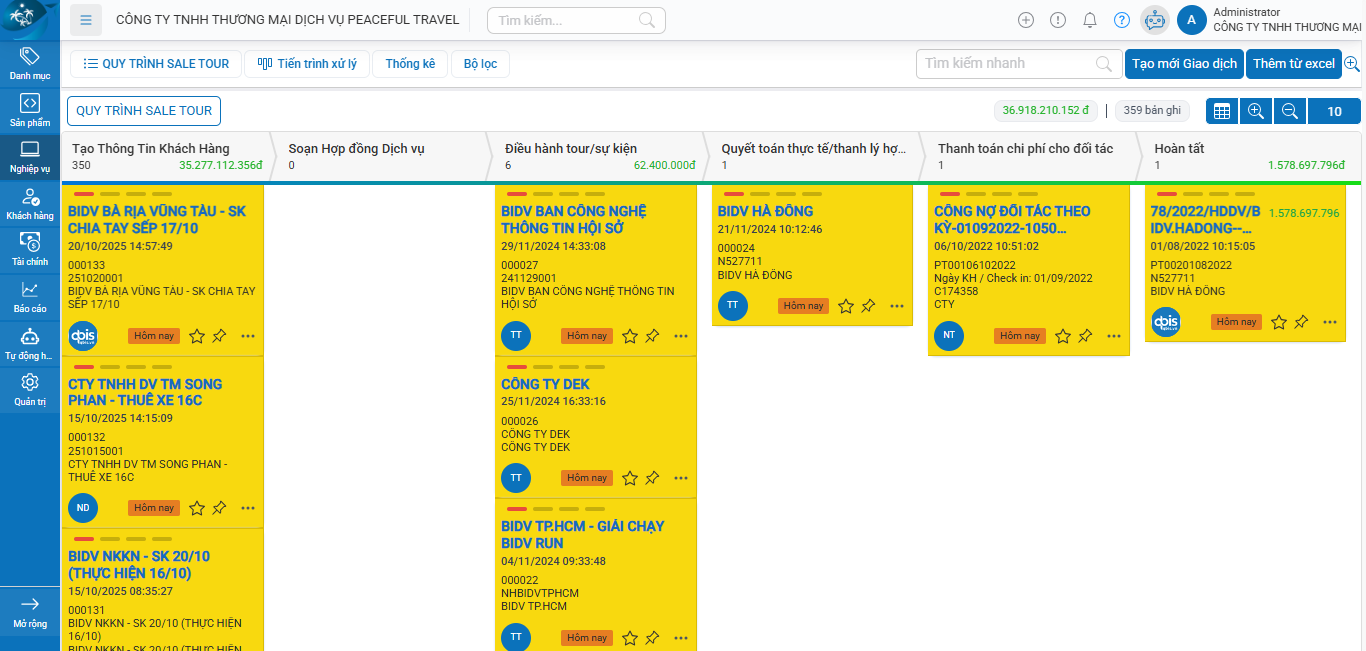The height and width of the screenshot is (651, 1366).
Task: Open the AI chatbot assistant icon
Action: click(x=1155, y=20)
